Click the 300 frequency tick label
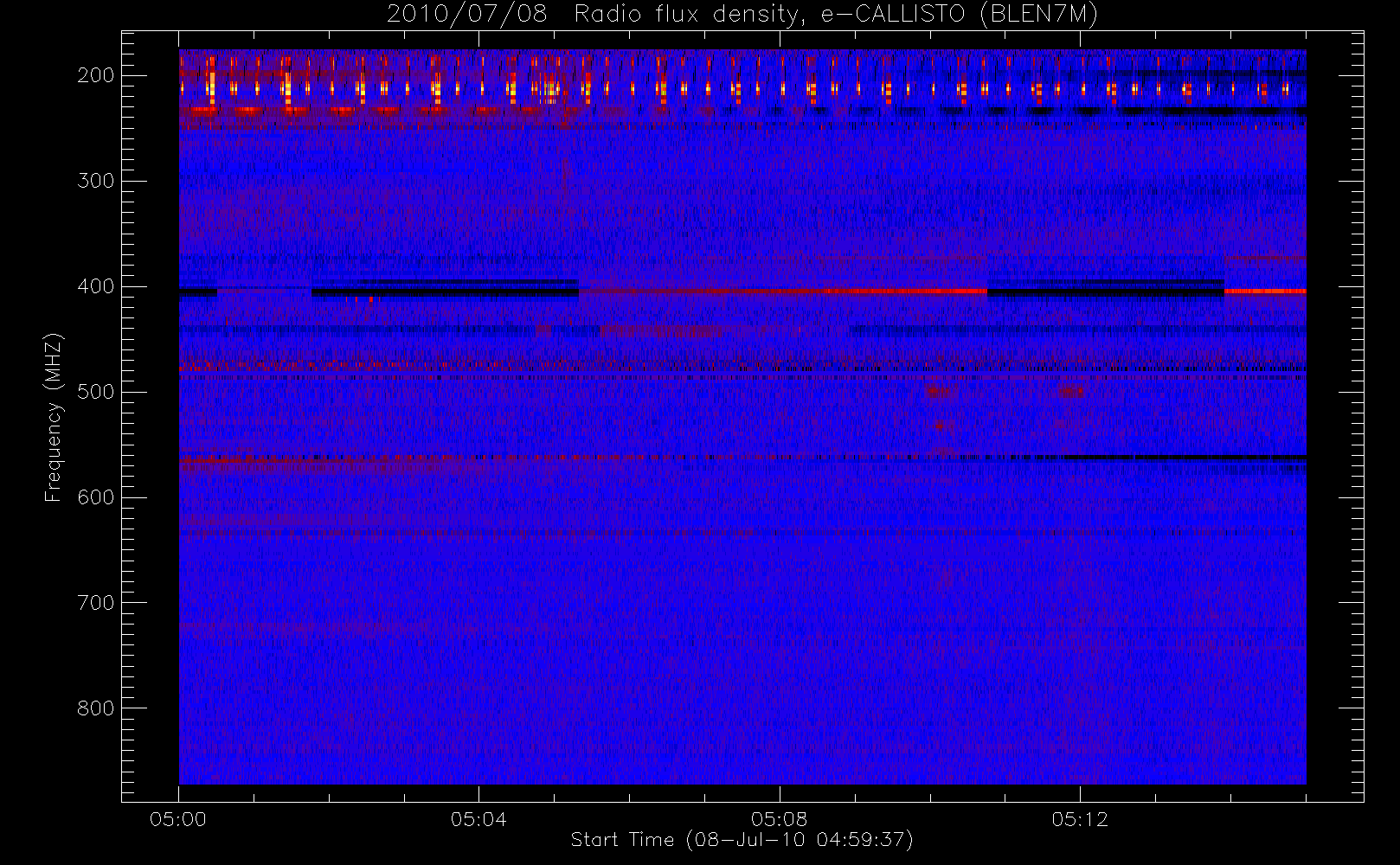 point(95,181)
